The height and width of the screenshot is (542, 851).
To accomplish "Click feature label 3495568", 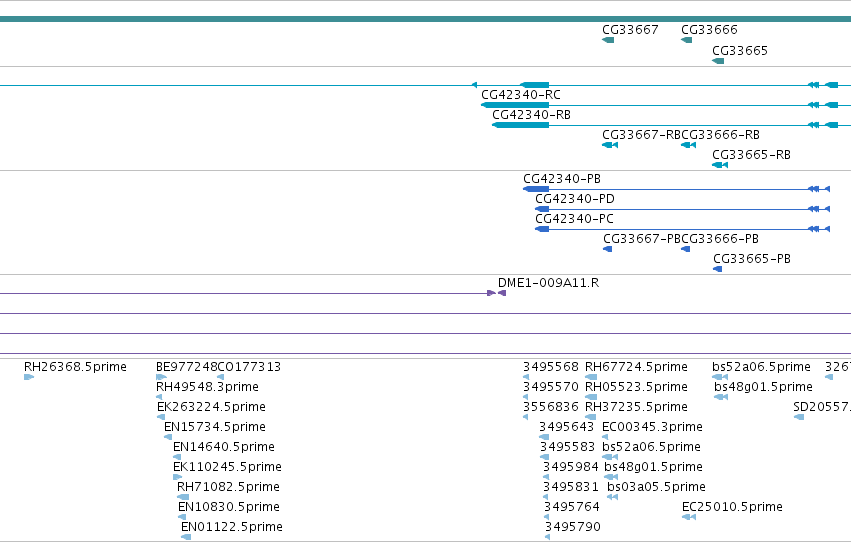I will tap(551, 367).
